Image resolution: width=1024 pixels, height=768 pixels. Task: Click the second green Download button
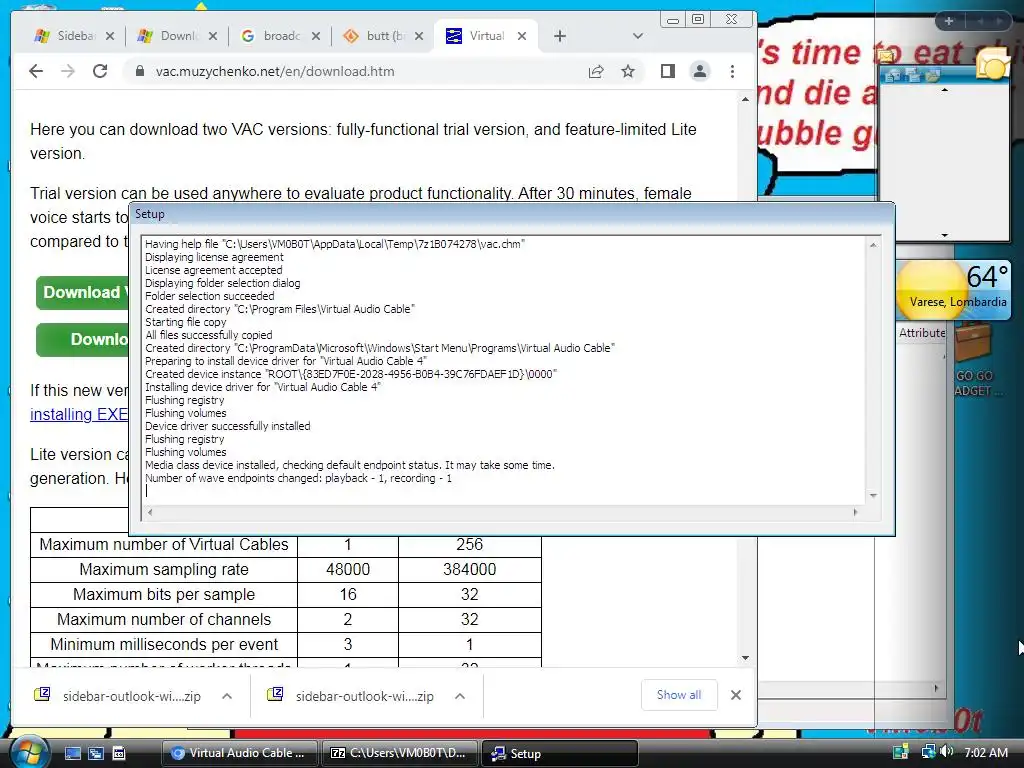point(82,340)
